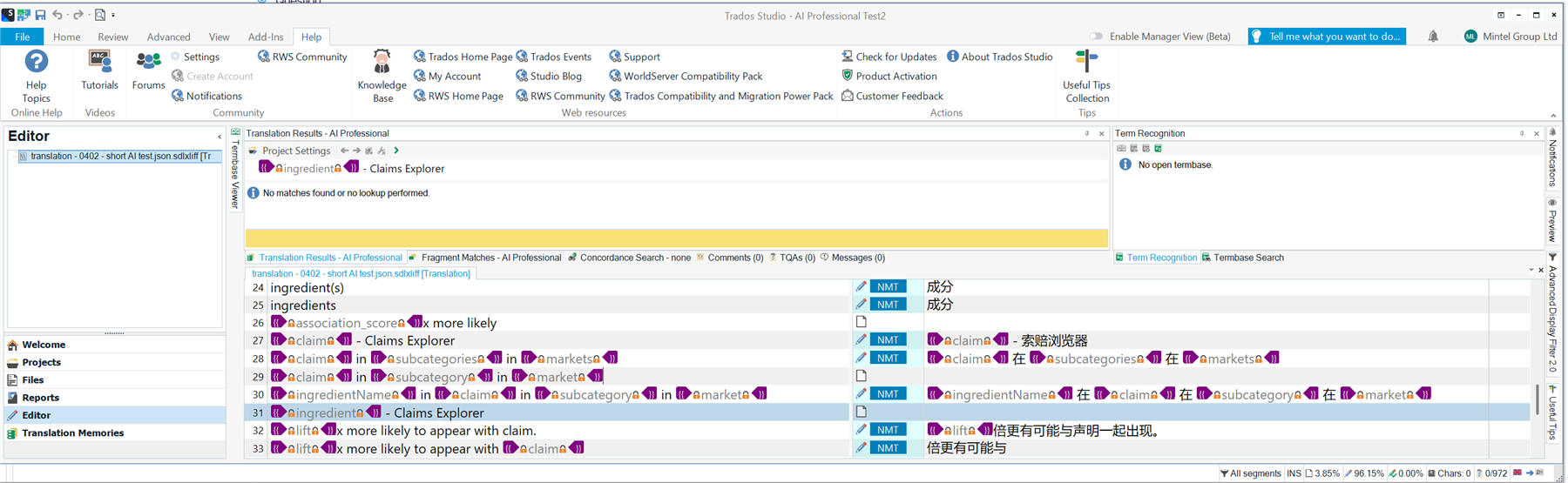Open Project Settings in Translation Results

[x=289, y=151]
